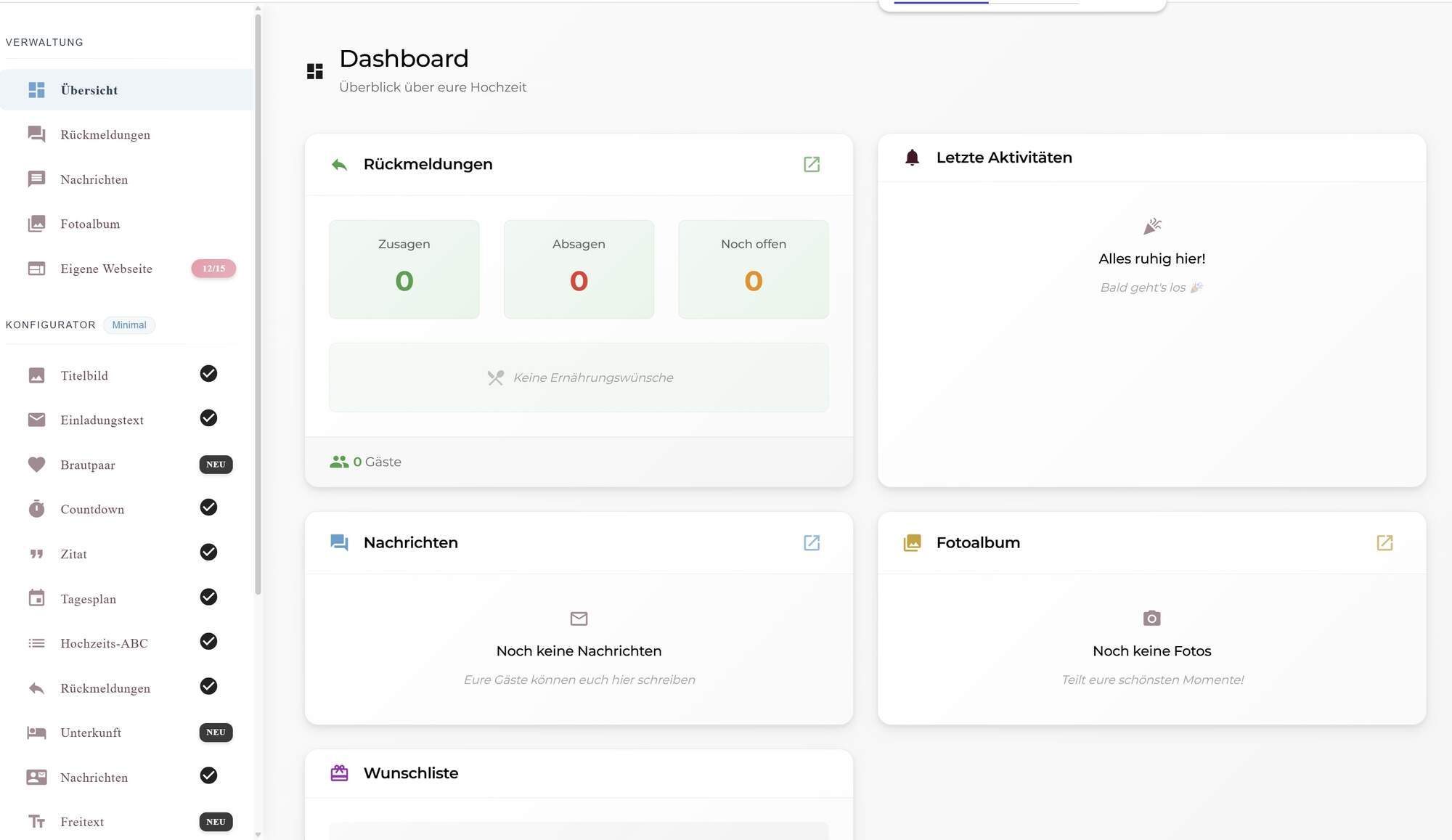
Task: Open Eigene Webseite menu item
Action: point(106,269)
